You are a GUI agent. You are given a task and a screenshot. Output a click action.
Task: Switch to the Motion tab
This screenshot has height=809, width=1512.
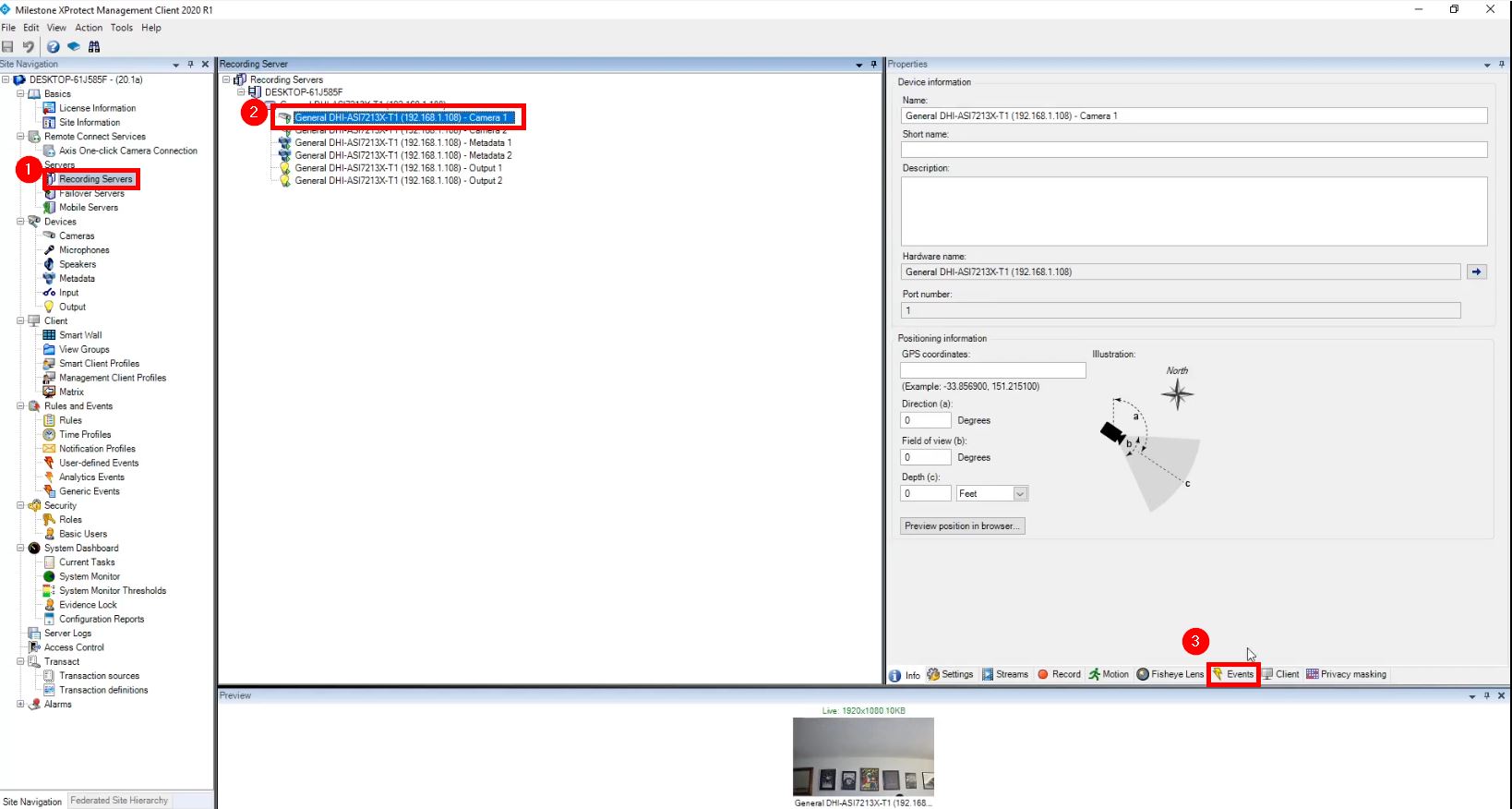[1109, 674]
